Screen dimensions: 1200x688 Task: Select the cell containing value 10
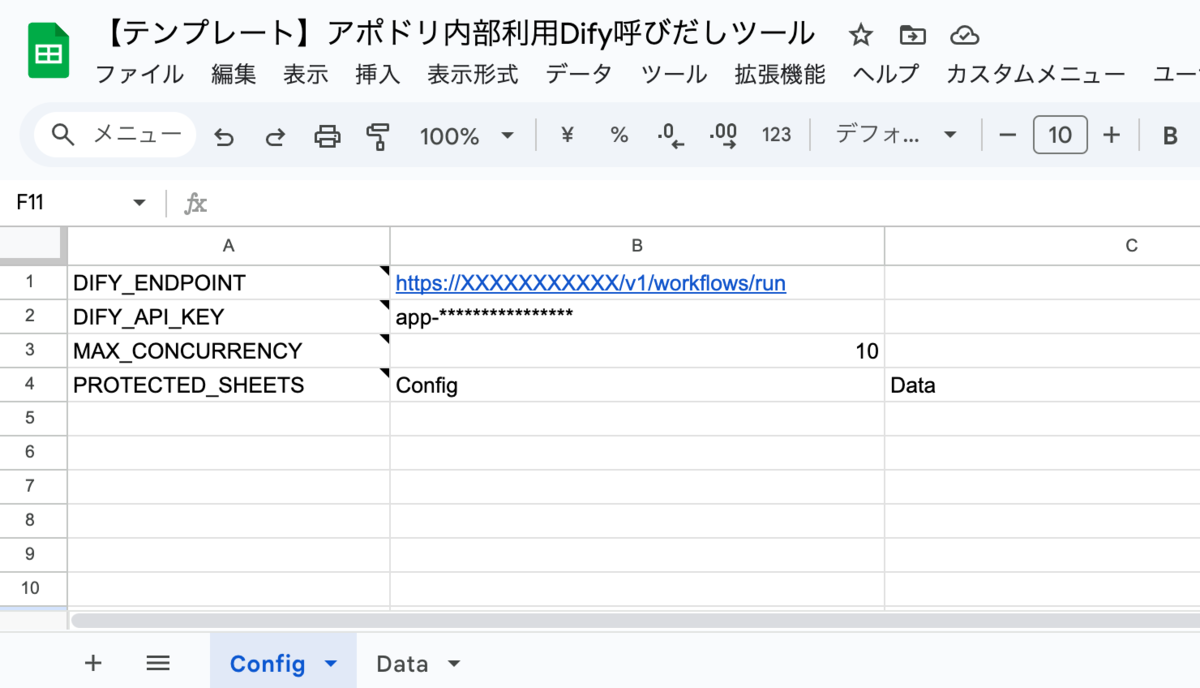point(637,351)
